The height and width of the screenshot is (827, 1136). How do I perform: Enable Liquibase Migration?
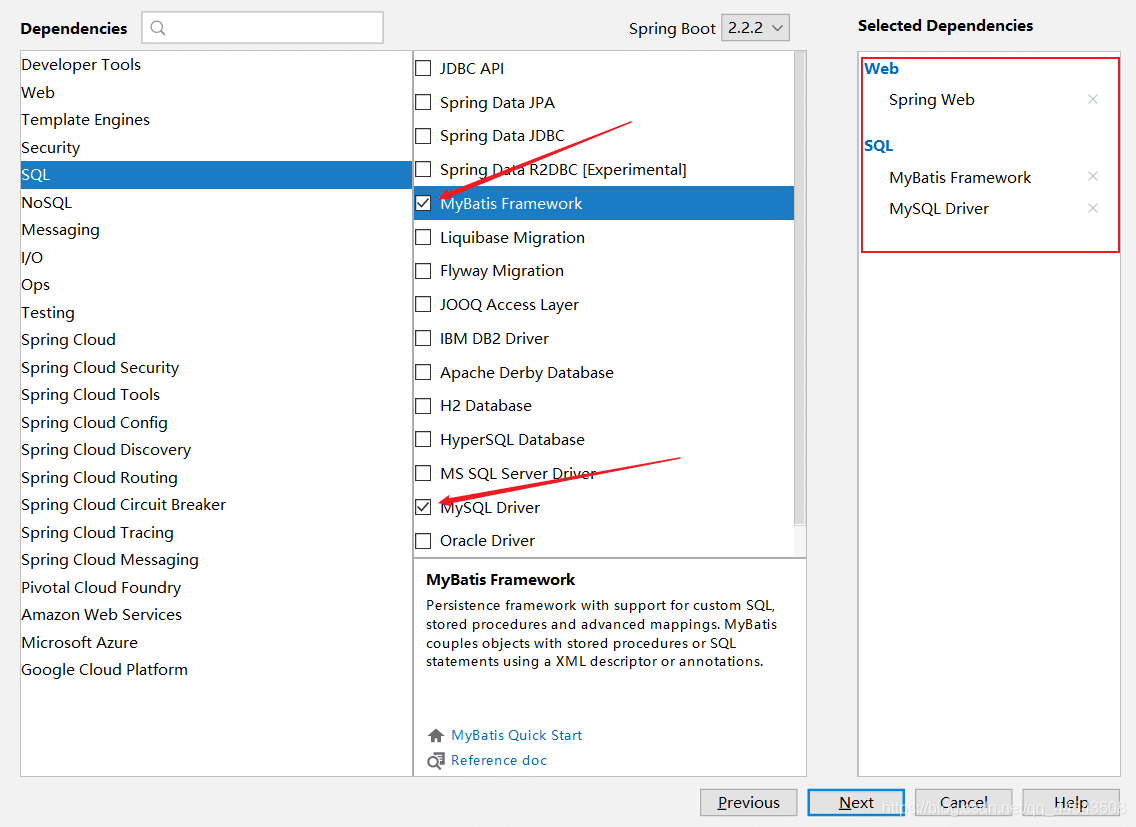tap(423, 237)
